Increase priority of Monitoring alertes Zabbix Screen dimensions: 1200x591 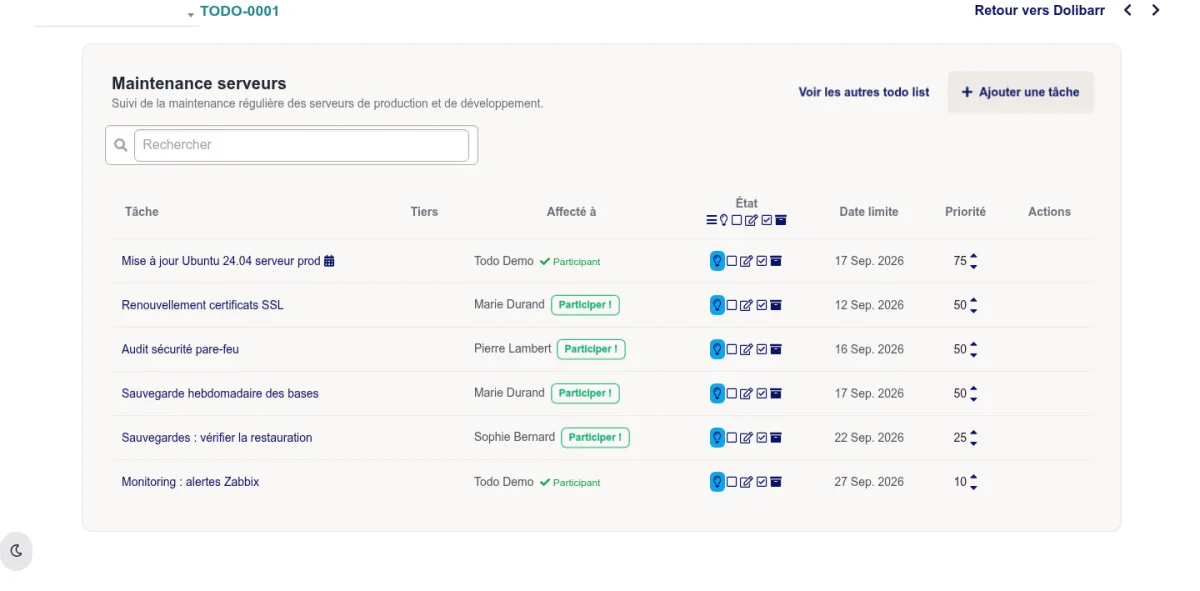point(974,477)
